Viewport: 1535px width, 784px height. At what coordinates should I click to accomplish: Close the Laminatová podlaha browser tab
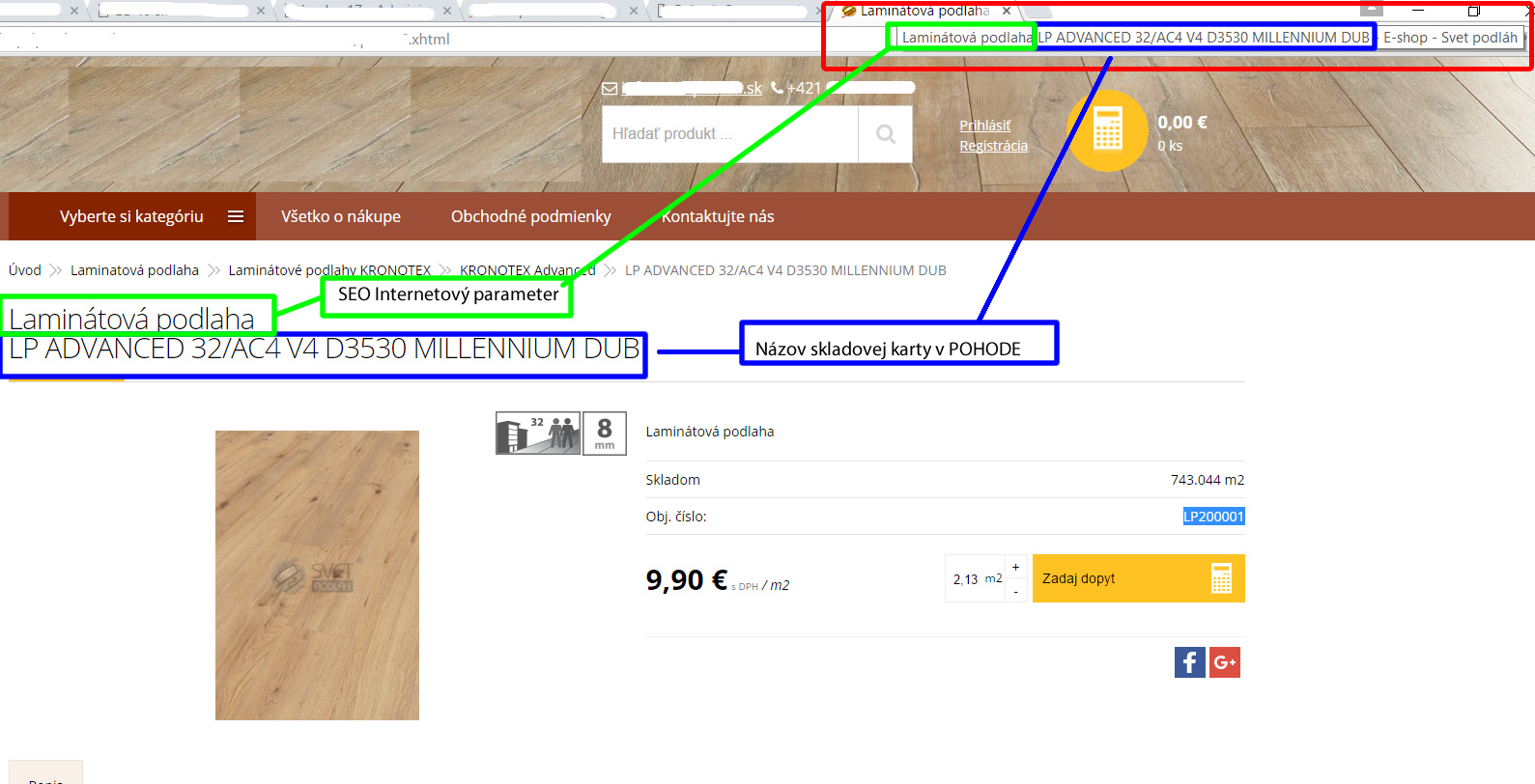1007,11
